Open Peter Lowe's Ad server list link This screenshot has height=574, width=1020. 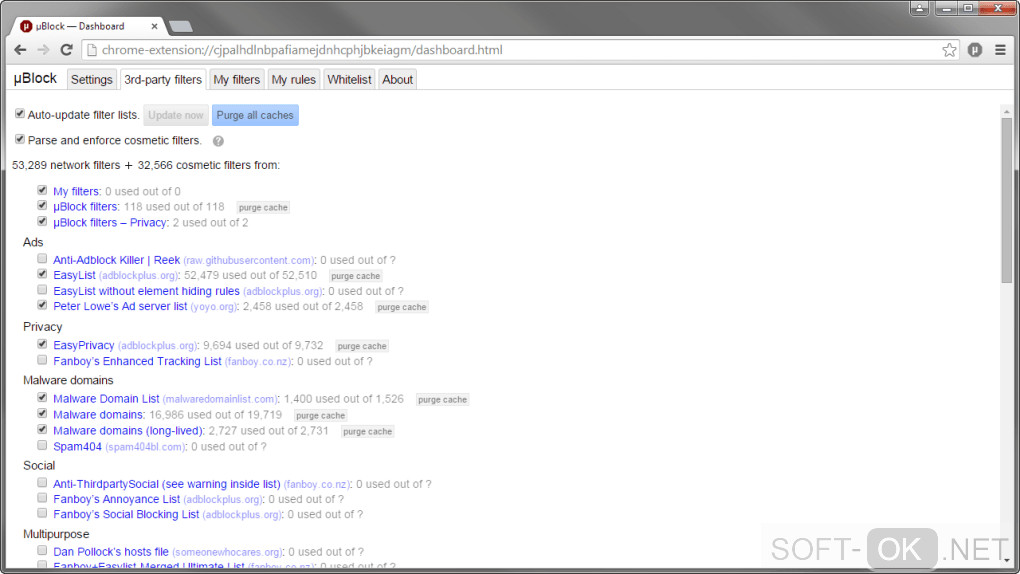120,307
